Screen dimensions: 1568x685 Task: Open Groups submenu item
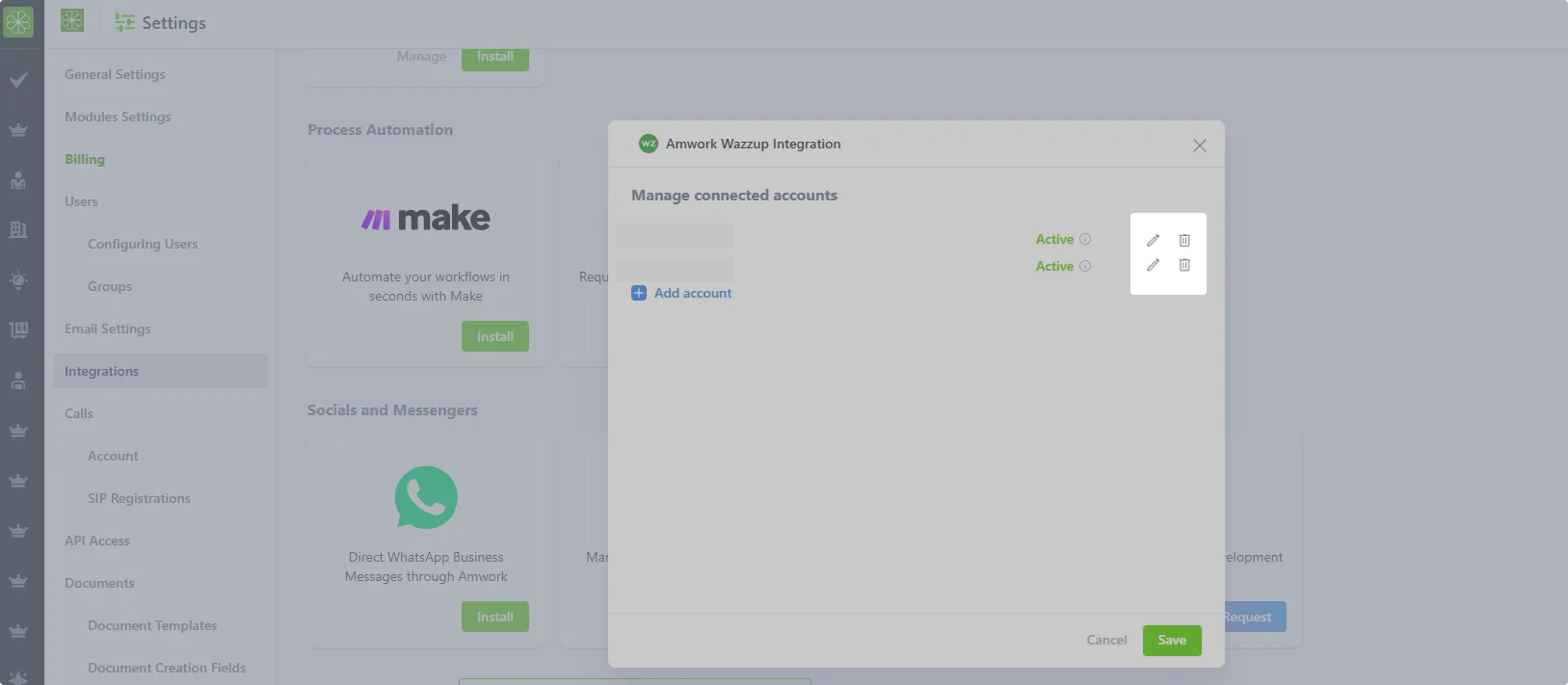point(110,286)
